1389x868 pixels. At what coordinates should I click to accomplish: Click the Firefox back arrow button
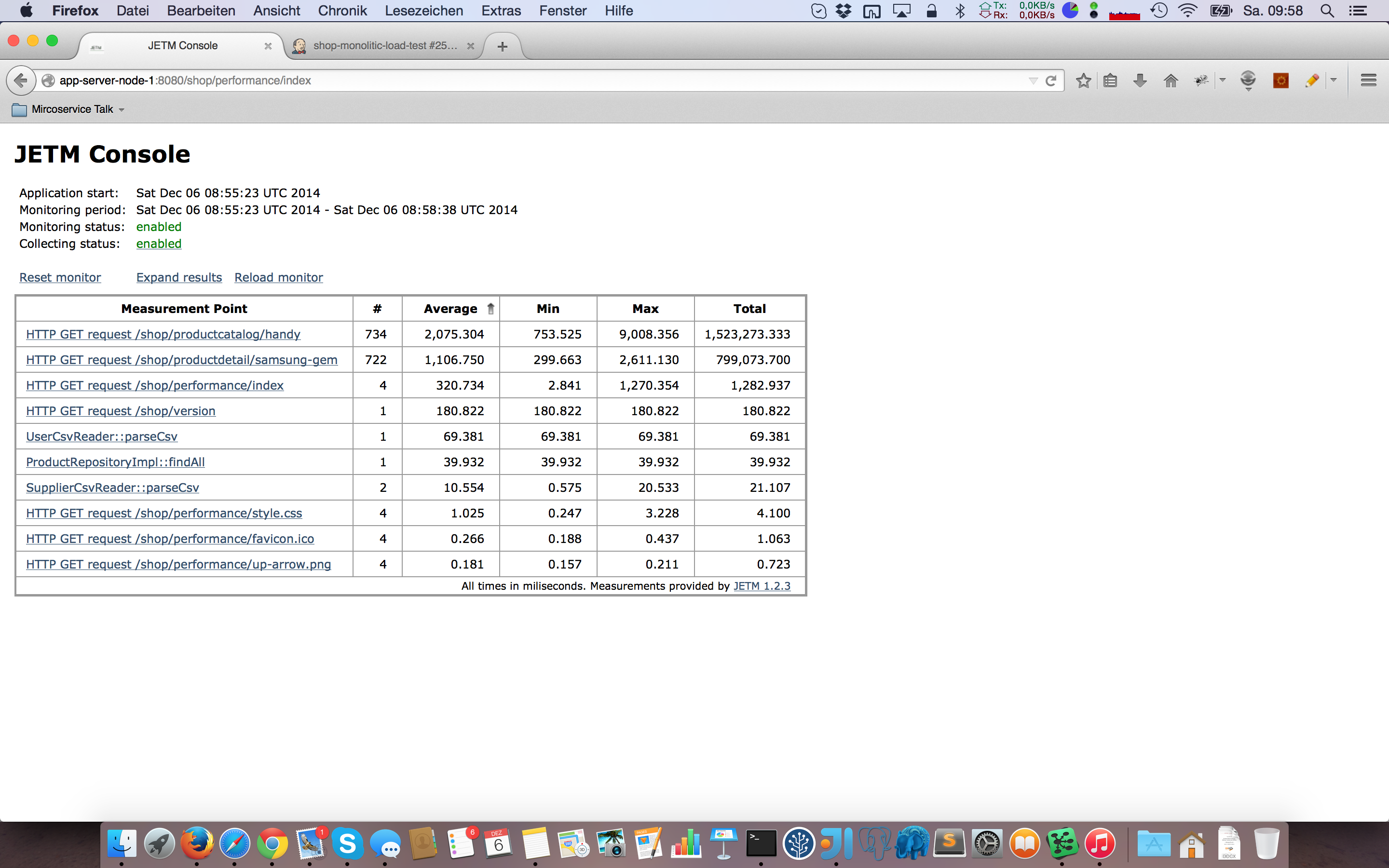click(21, 81)
